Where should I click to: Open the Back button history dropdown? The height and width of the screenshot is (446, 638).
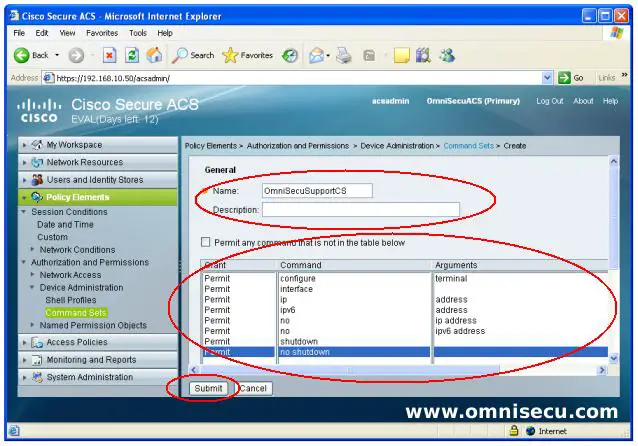click(x=57, y=55)
